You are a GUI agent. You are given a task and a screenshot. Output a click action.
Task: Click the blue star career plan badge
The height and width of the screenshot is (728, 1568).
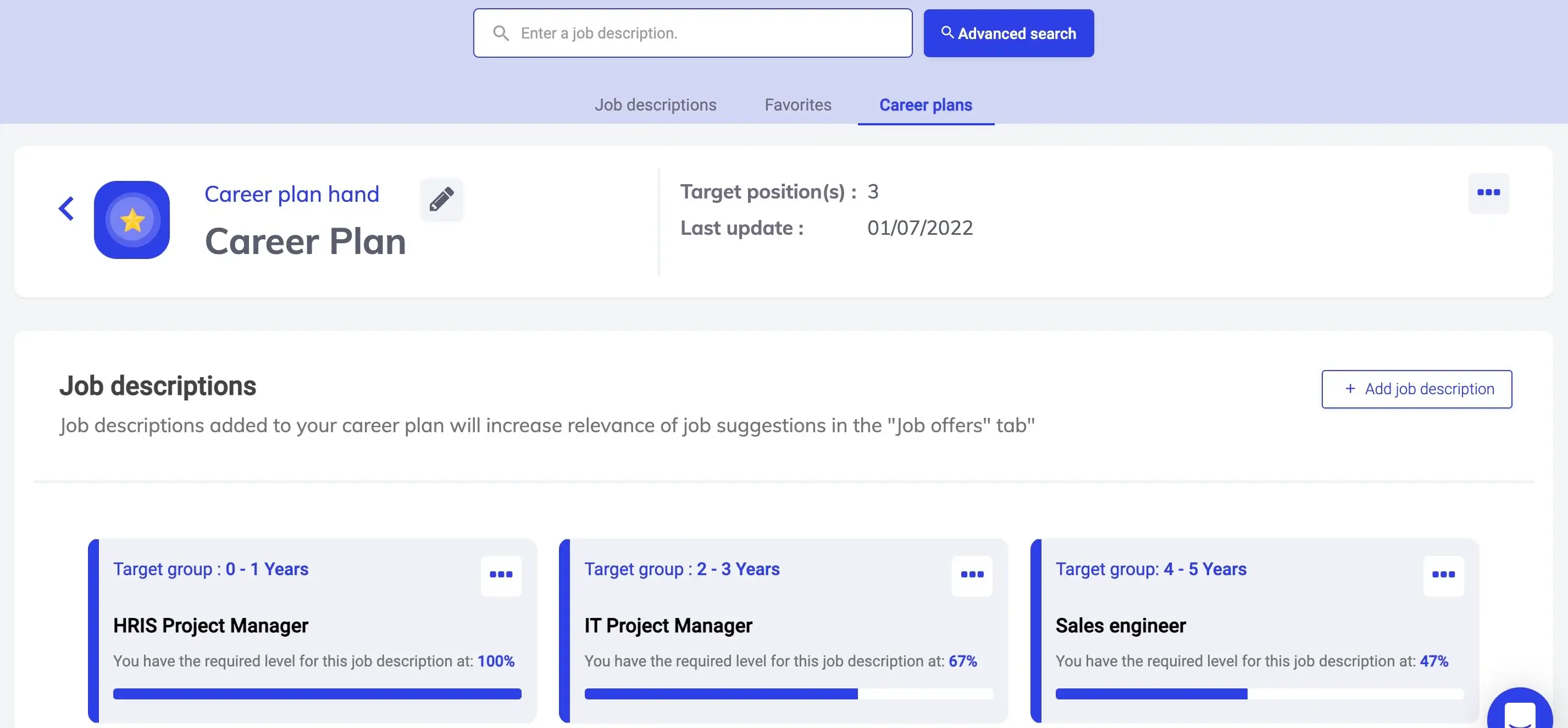pos(131,220)
